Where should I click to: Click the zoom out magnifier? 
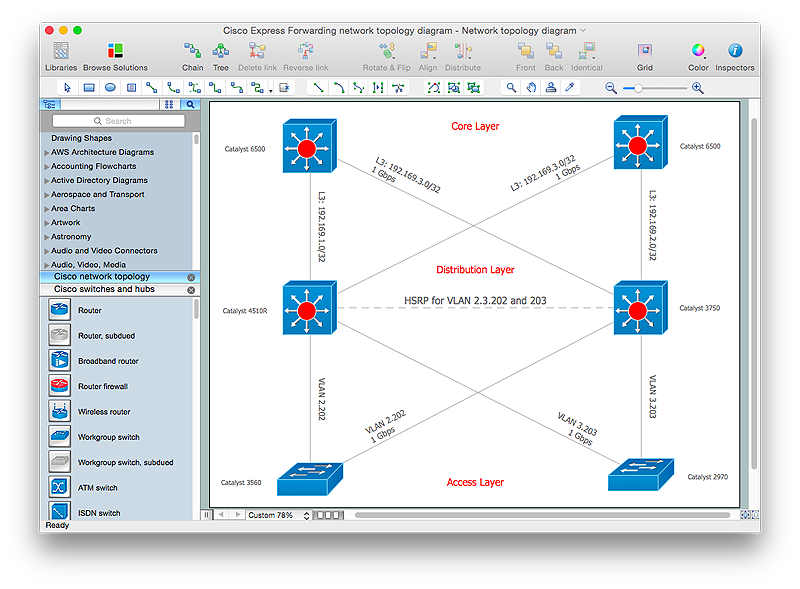(611, 88)
